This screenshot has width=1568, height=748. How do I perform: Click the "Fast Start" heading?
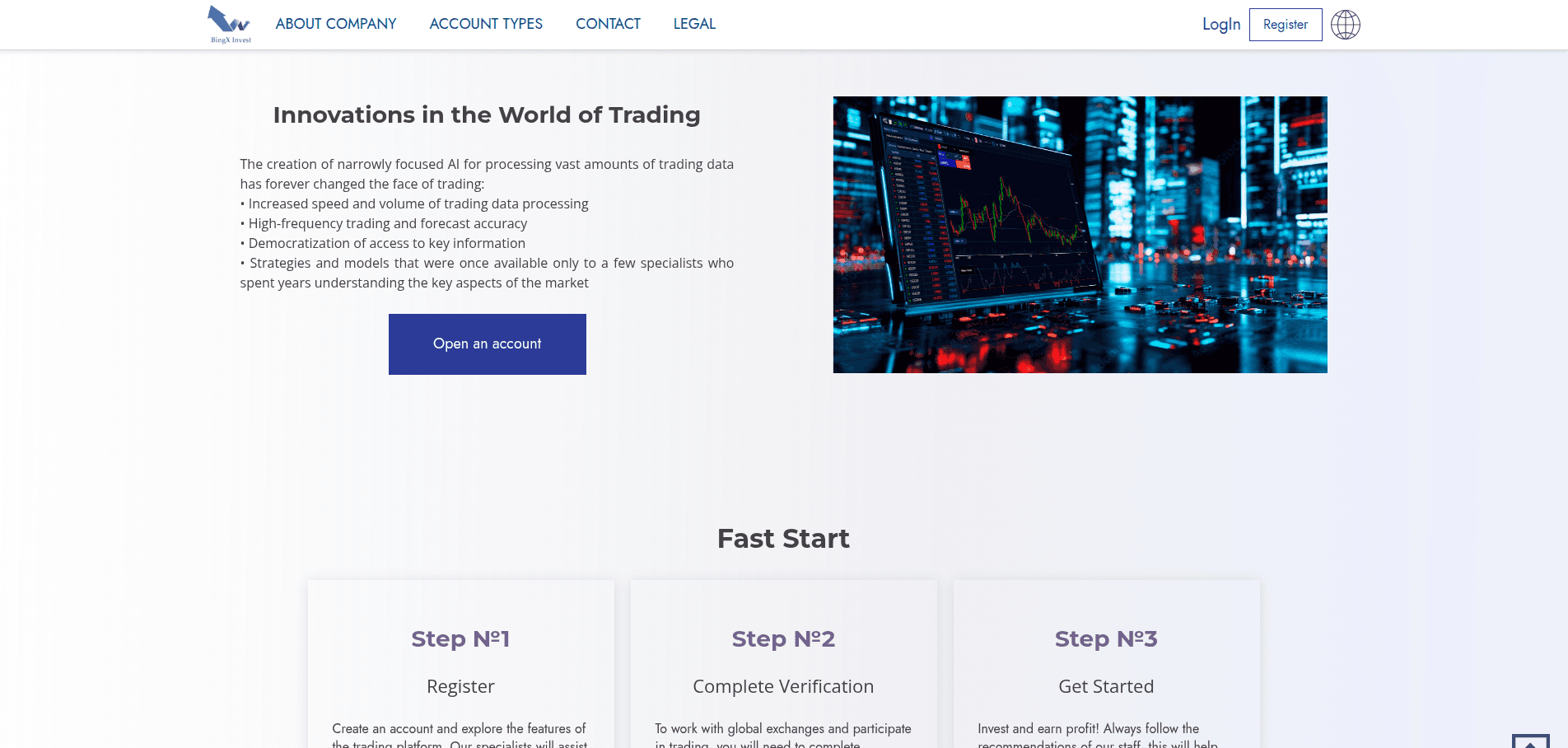tap(783, 539)
